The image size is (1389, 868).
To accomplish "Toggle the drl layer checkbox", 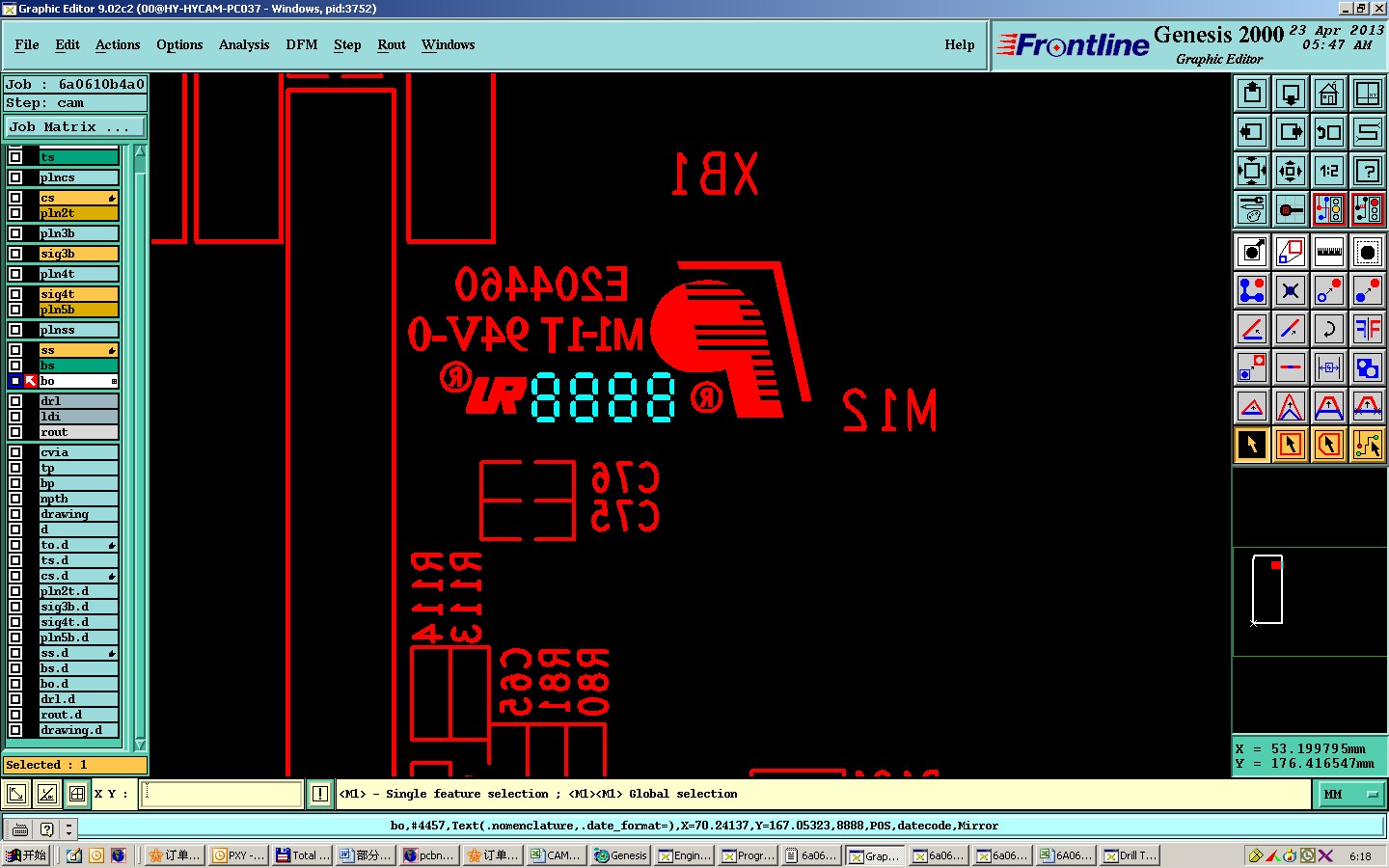I will tap(15, 401).
